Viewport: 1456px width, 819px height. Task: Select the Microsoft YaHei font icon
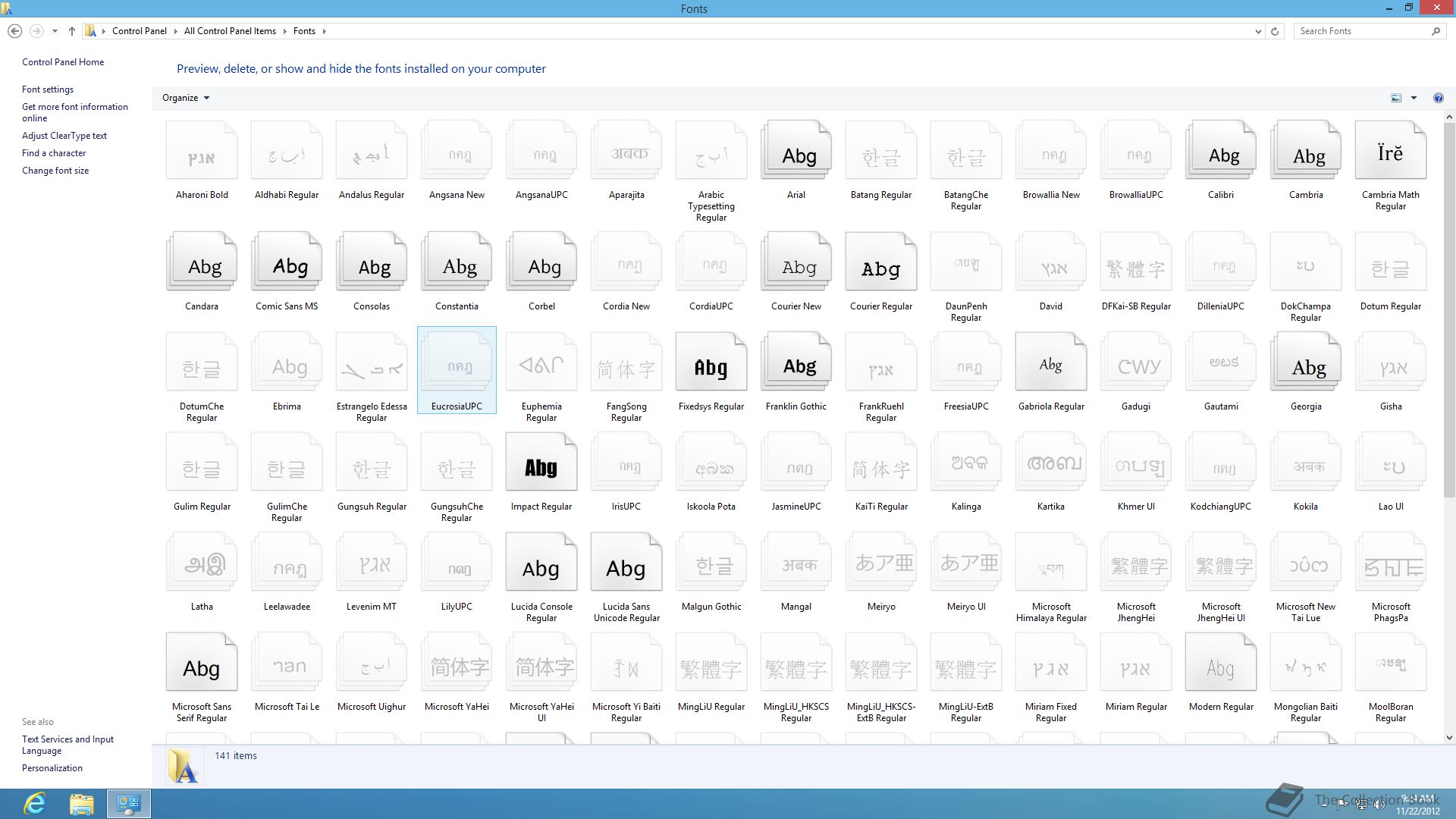(x=457, y=663)
